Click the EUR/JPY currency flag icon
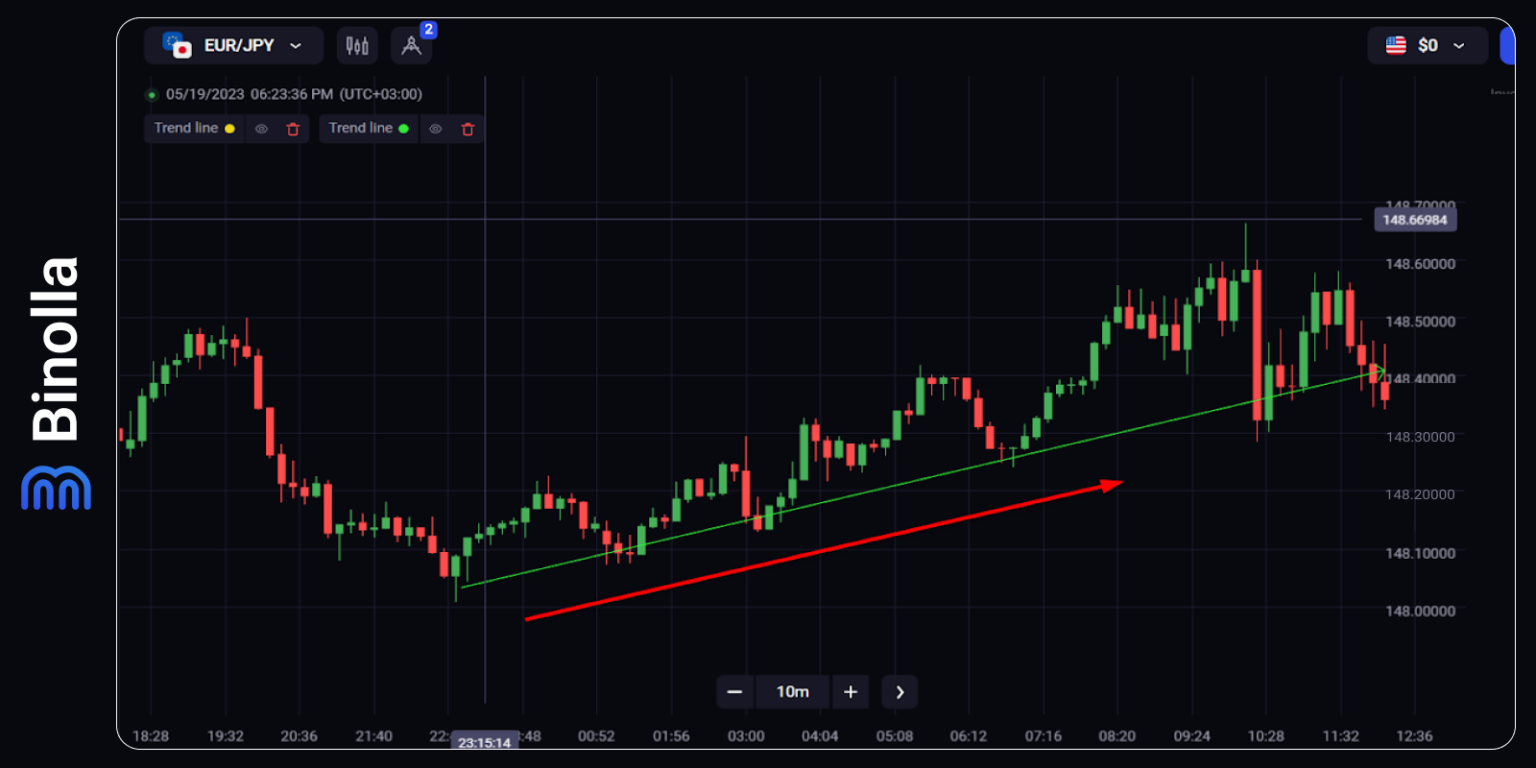 (178, 46)
